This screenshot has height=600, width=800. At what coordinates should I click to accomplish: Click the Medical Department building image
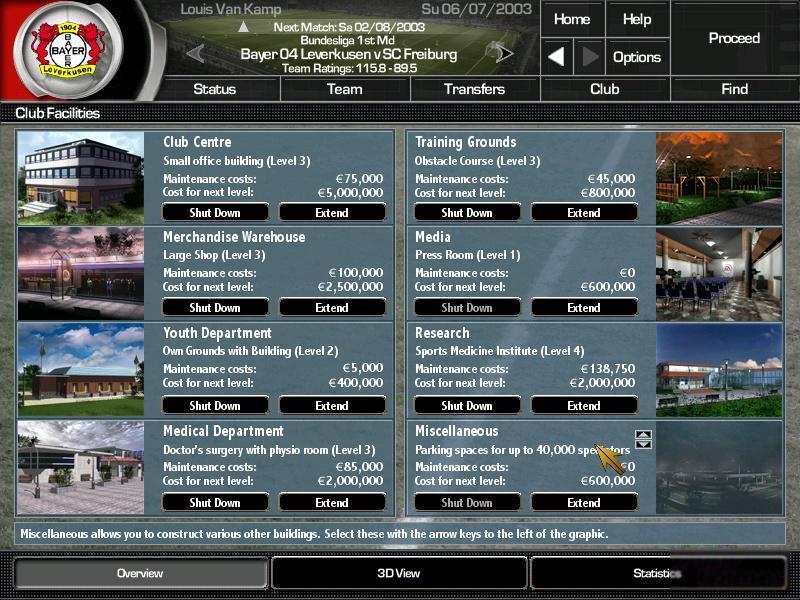point(81,467)
